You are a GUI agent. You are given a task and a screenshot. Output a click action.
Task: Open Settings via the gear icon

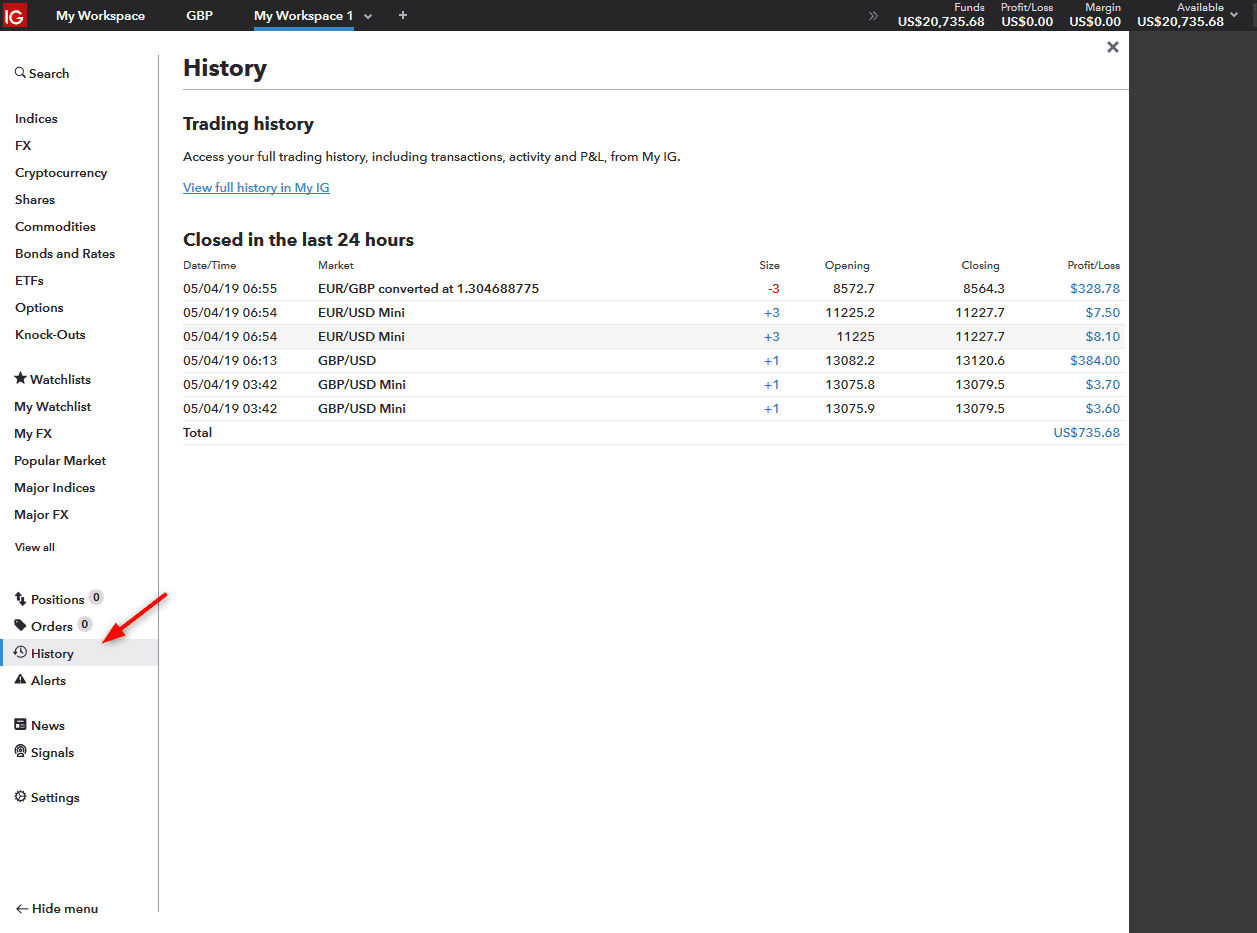20,797
